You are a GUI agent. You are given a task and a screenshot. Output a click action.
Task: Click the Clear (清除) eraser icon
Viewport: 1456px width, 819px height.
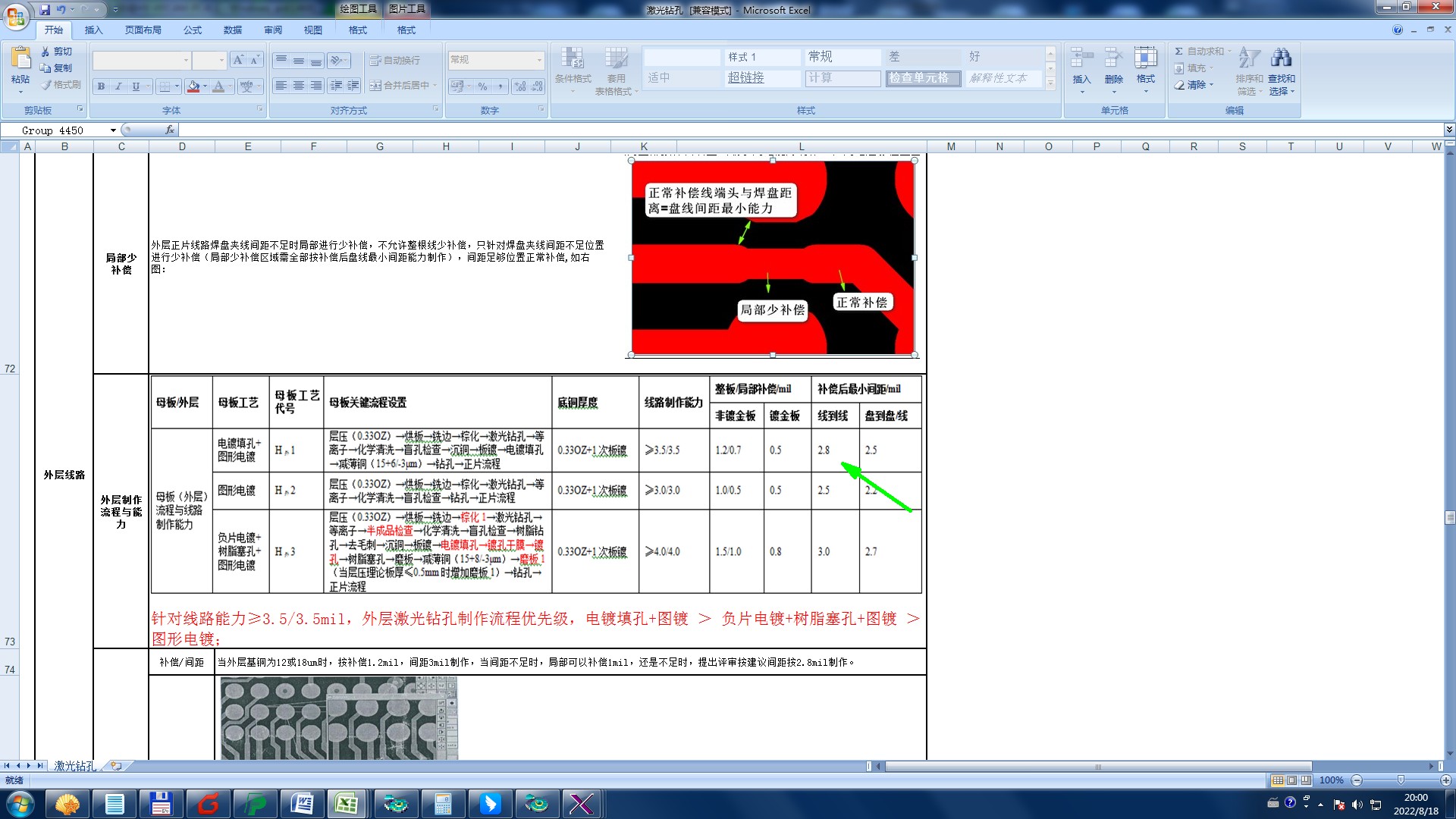pos(1179,85)
